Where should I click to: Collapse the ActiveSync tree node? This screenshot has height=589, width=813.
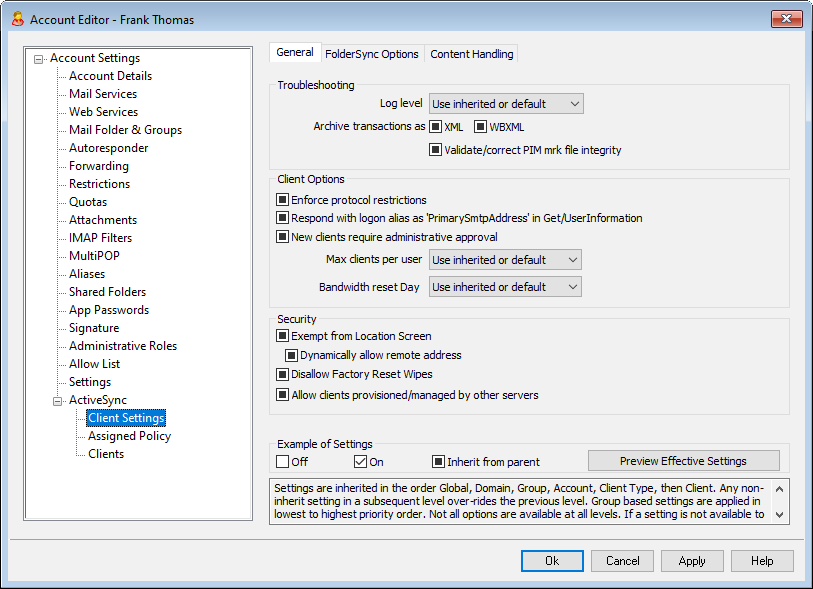57,400
